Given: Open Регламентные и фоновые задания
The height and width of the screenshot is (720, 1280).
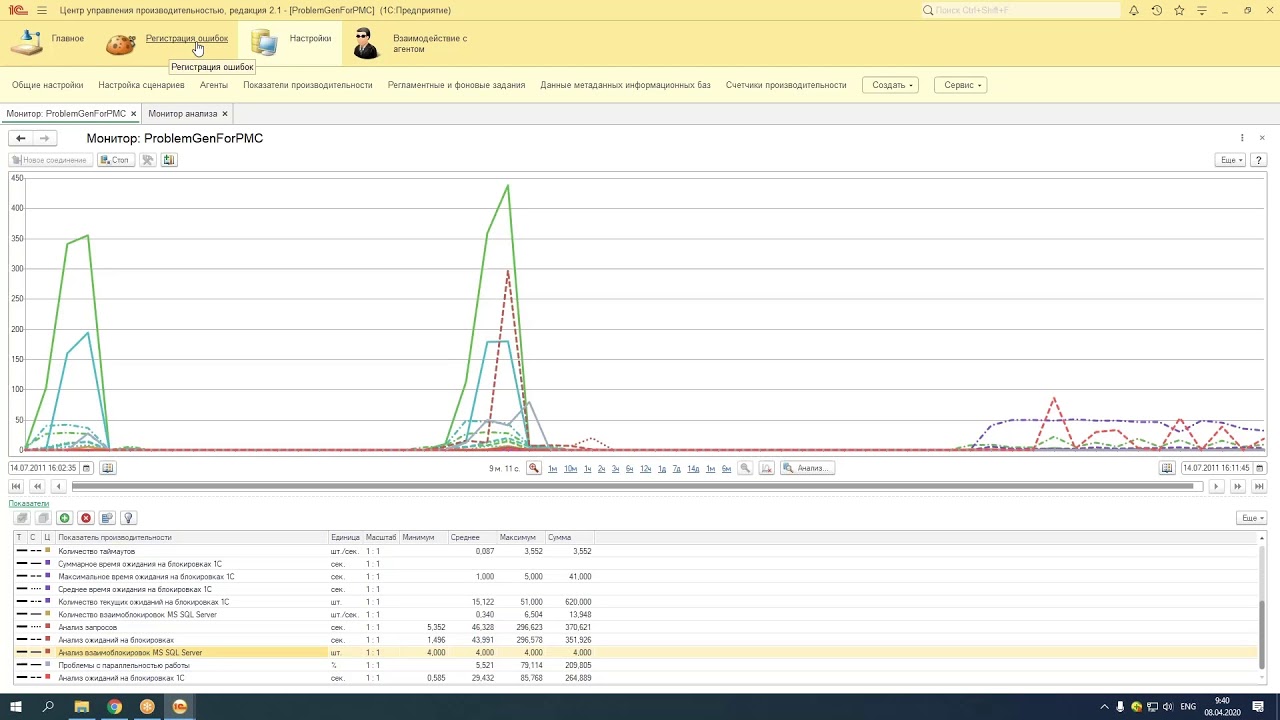Looking at the screenshot, I should point(456,85).
